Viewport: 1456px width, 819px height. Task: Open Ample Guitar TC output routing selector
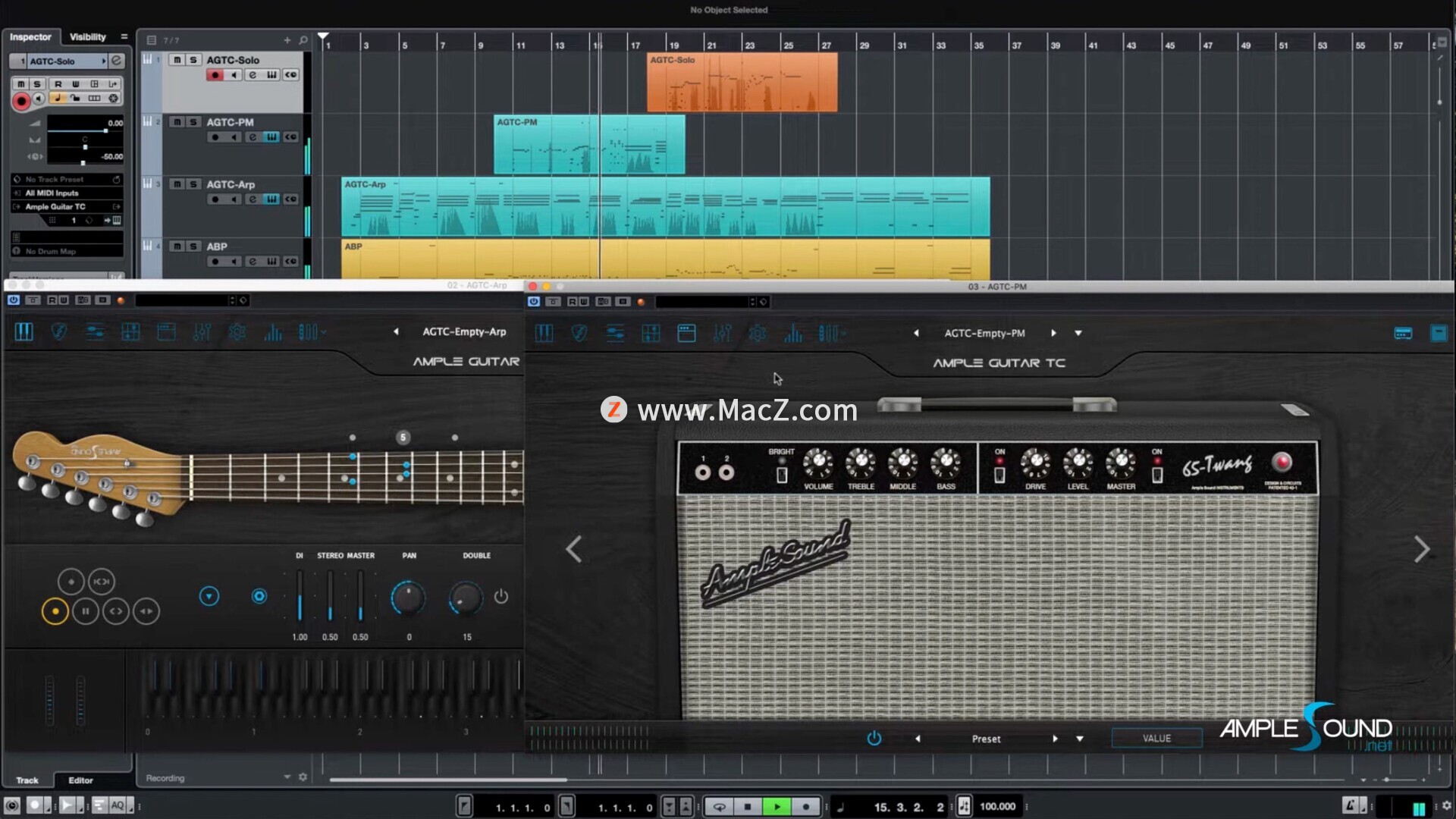click(67, 207)
